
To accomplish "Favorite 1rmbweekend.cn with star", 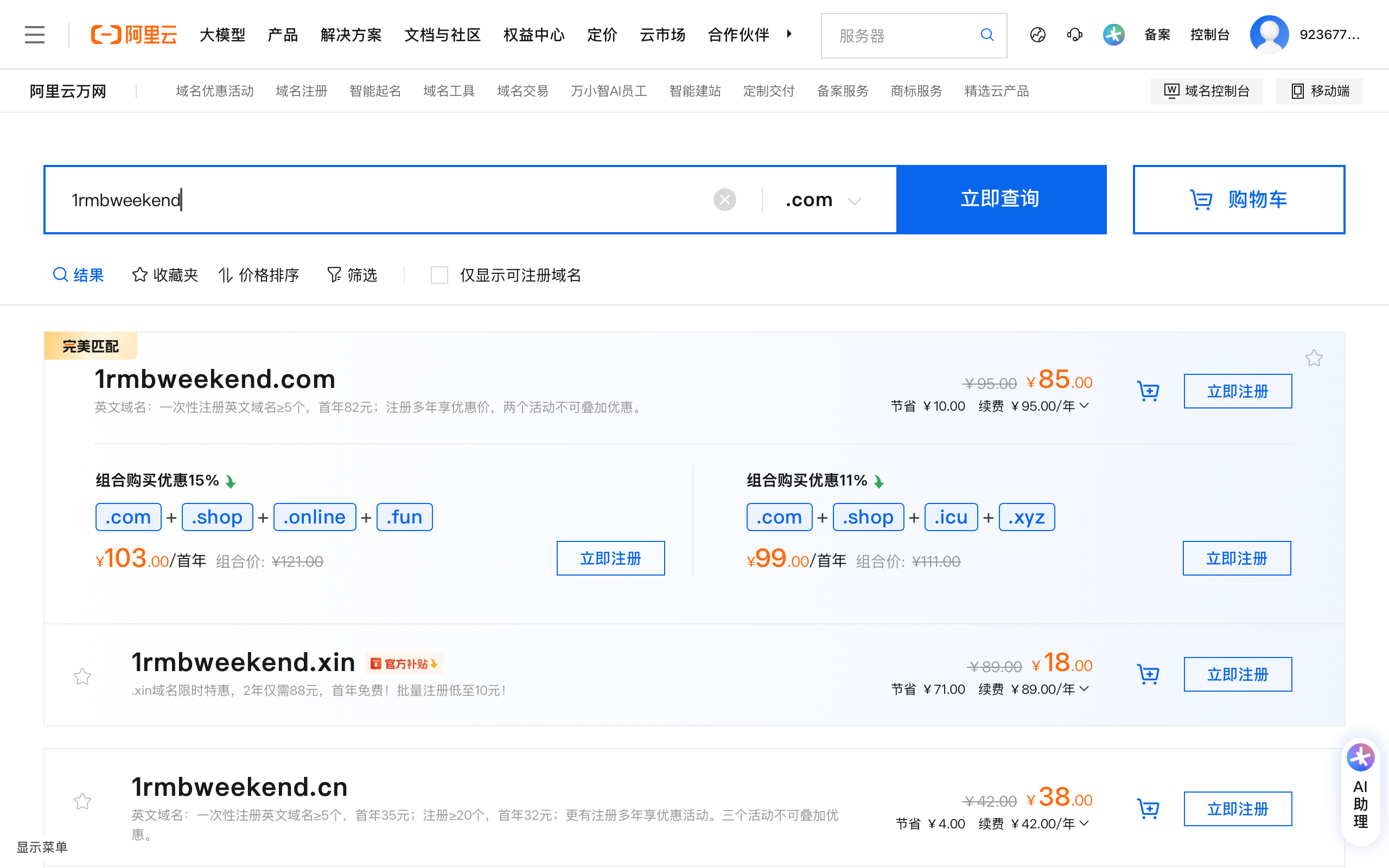I will [x=82, y=801].
